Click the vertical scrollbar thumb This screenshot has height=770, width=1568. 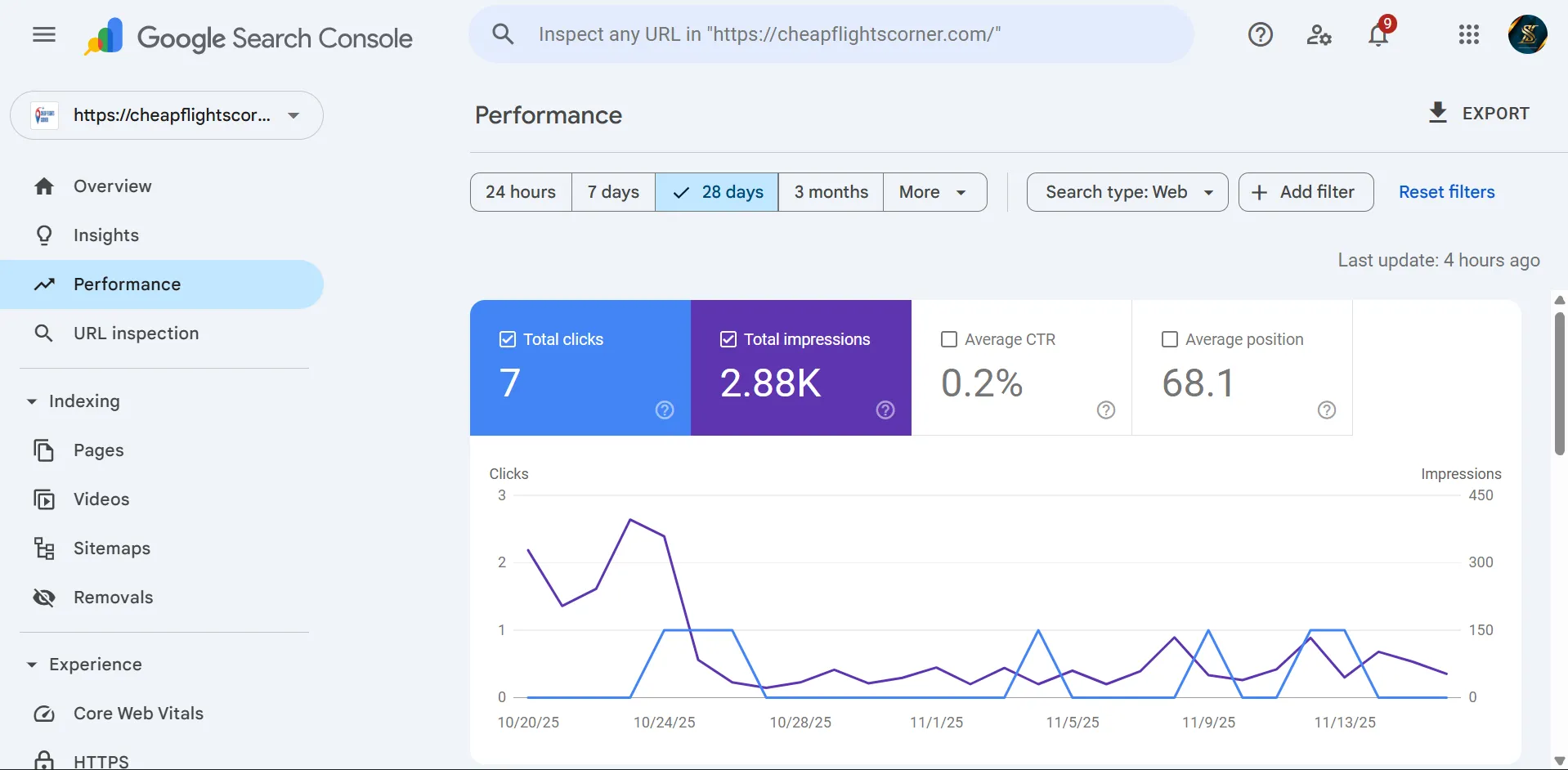(x=1560, y=384)
